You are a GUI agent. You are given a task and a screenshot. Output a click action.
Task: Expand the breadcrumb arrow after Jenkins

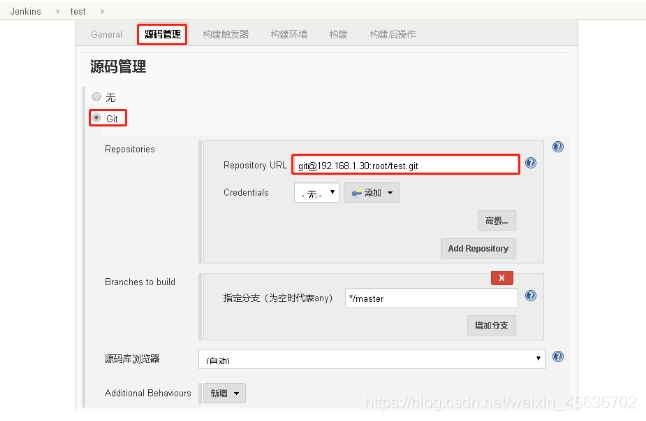58,12
